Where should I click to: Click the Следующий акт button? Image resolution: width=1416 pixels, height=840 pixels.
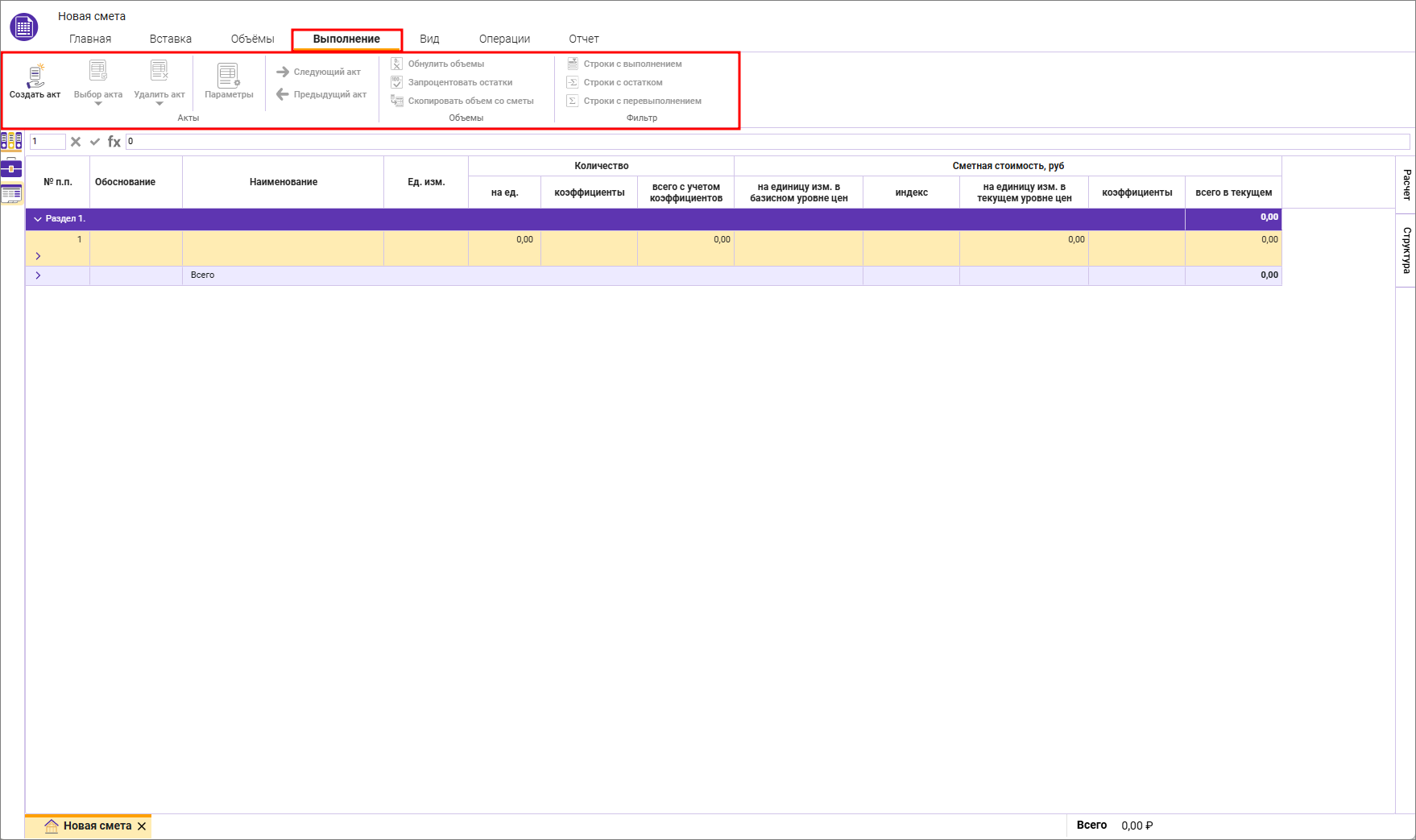click(x=319, y=72)
